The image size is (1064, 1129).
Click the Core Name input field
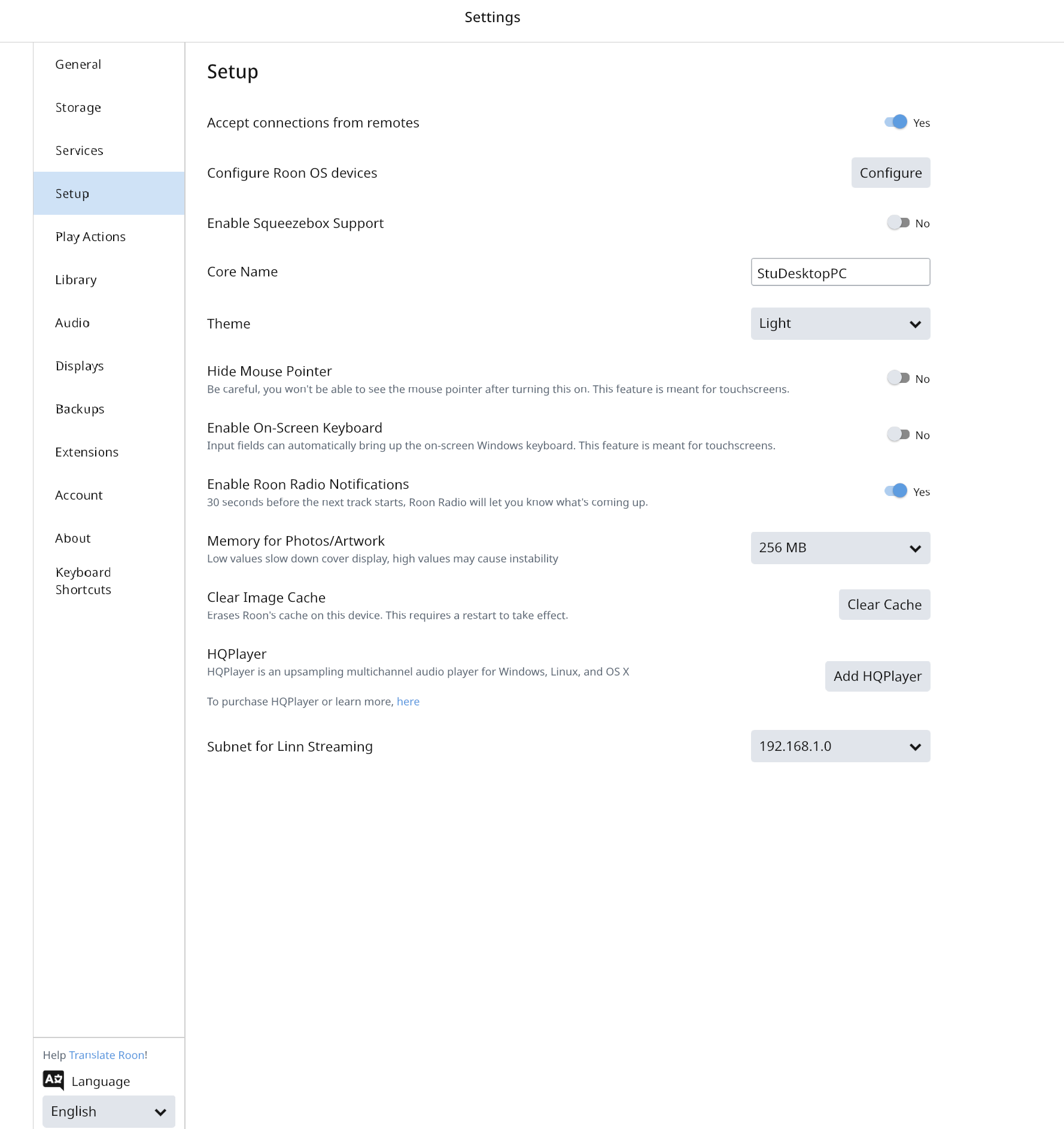tap(840, 272)
